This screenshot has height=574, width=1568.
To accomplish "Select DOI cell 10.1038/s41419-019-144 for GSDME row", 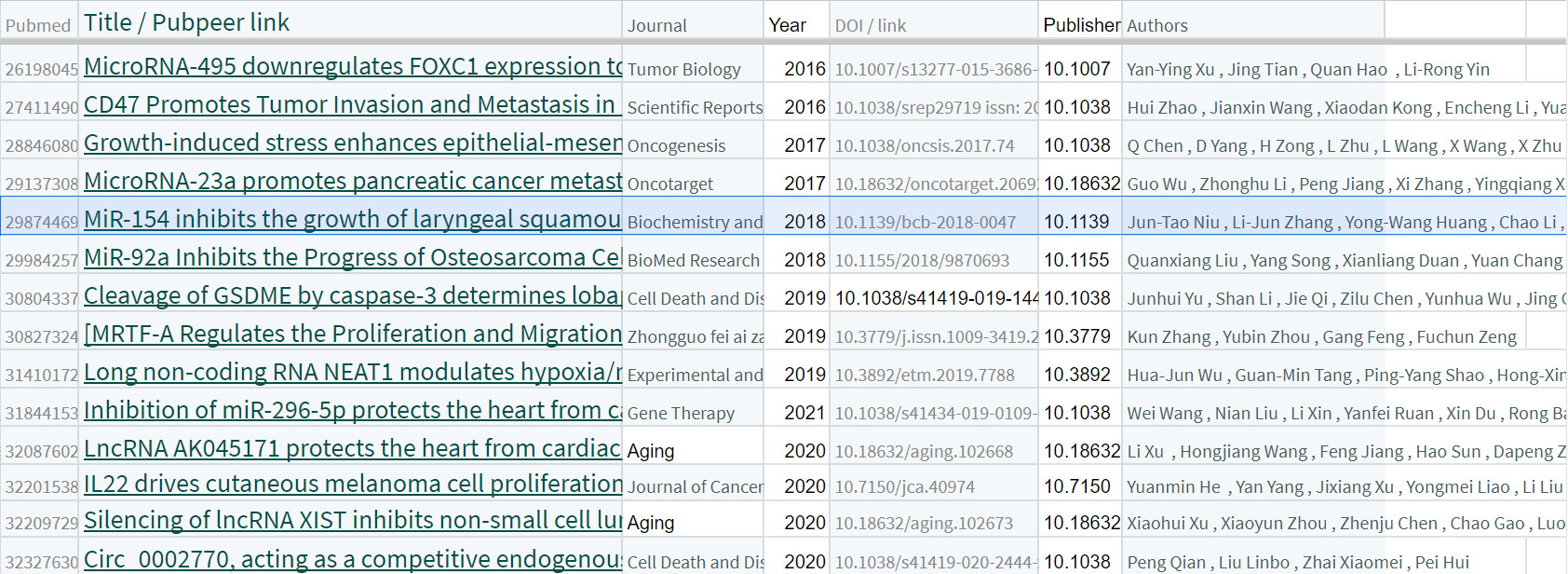I will (x=936, y=298).
